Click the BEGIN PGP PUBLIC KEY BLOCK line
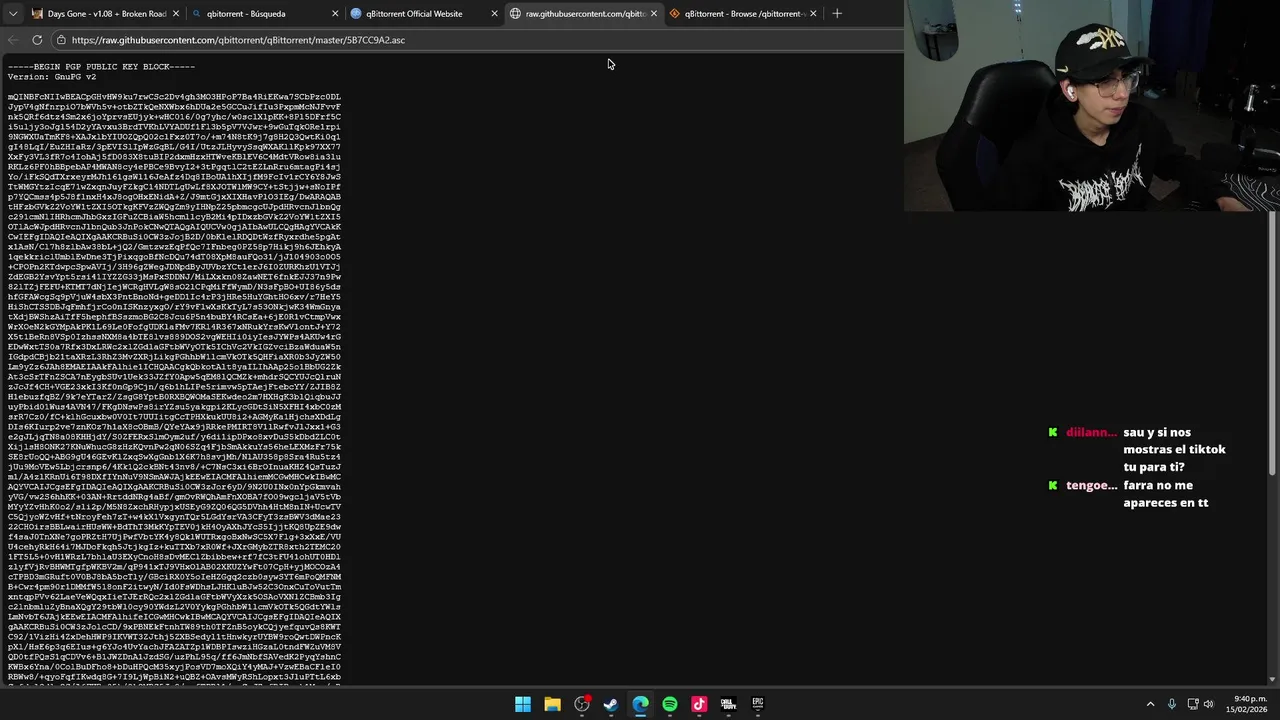This screenshot has height=720, width=1280. (101, 67)
